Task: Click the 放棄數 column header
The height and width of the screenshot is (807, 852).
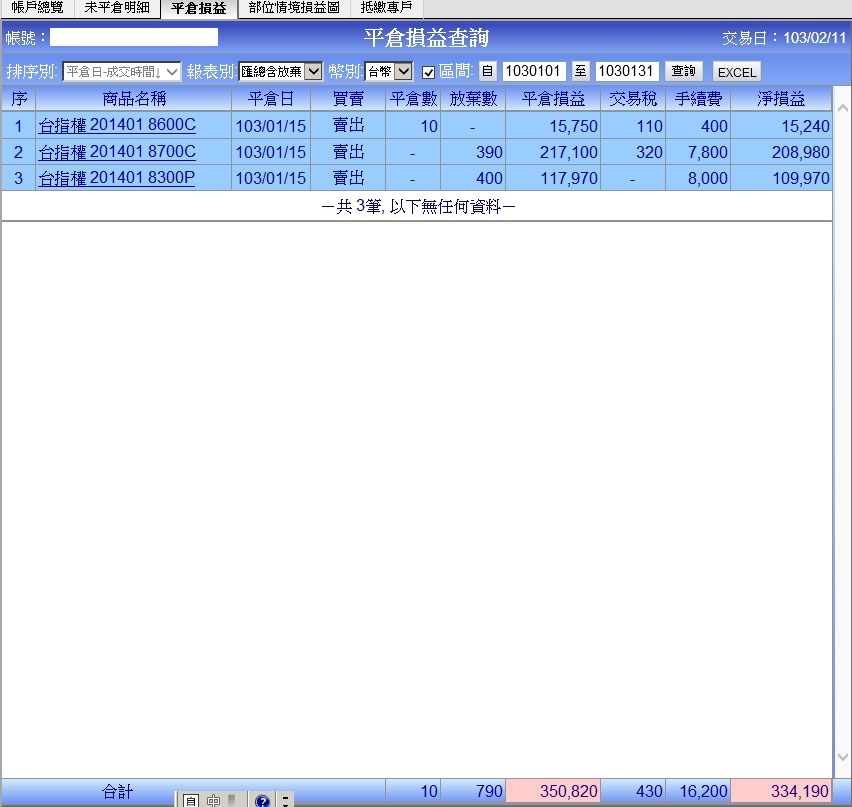Action: tap(473, 98)
